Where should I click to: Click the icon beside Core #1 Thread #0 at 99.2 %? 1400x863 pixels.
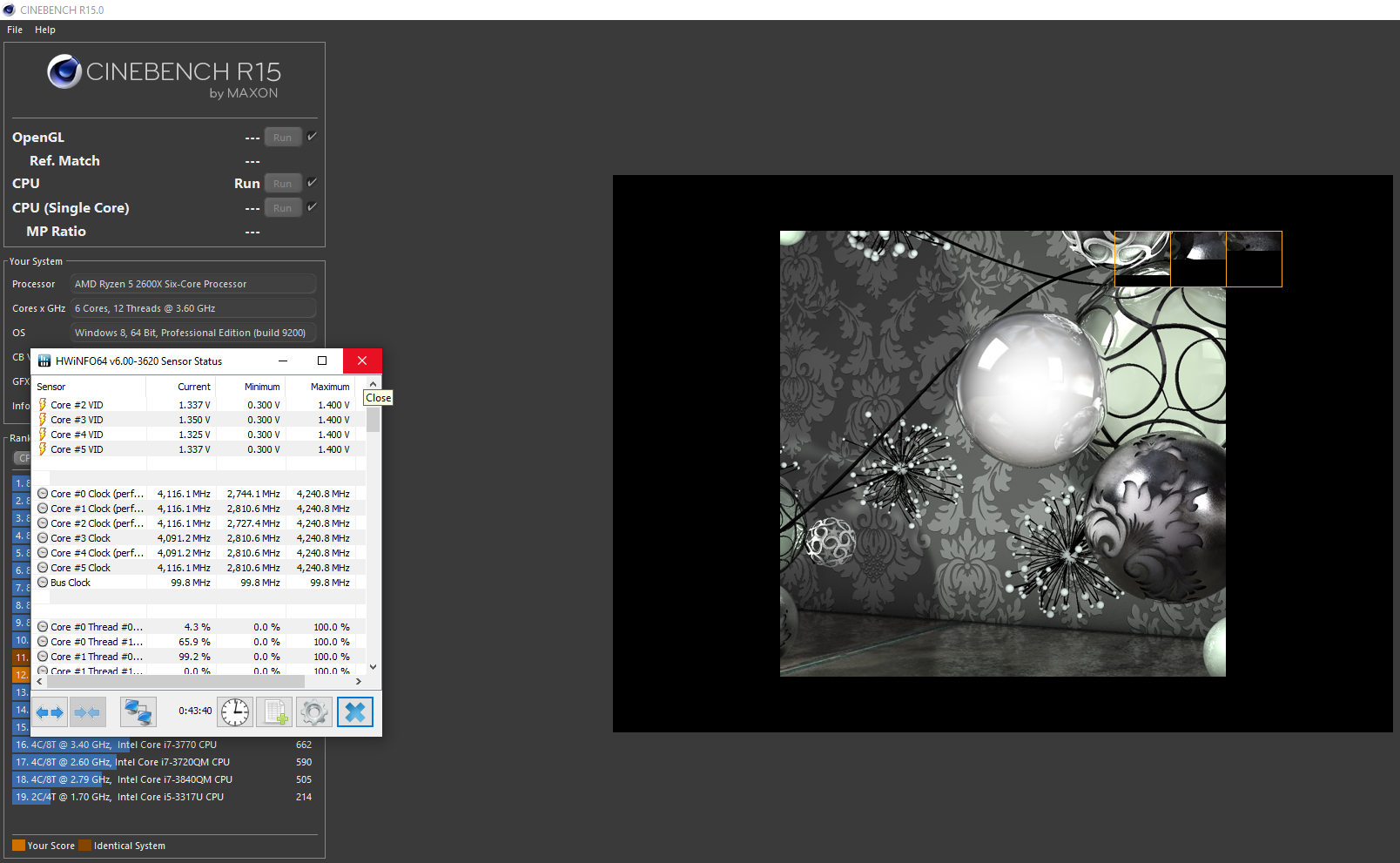pos(43,657)
